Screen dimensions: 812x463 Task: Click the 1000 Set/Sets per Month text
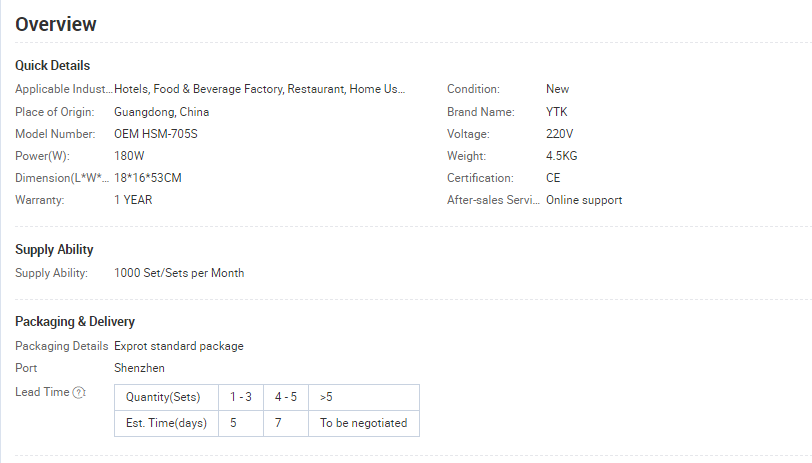(179, 273)
